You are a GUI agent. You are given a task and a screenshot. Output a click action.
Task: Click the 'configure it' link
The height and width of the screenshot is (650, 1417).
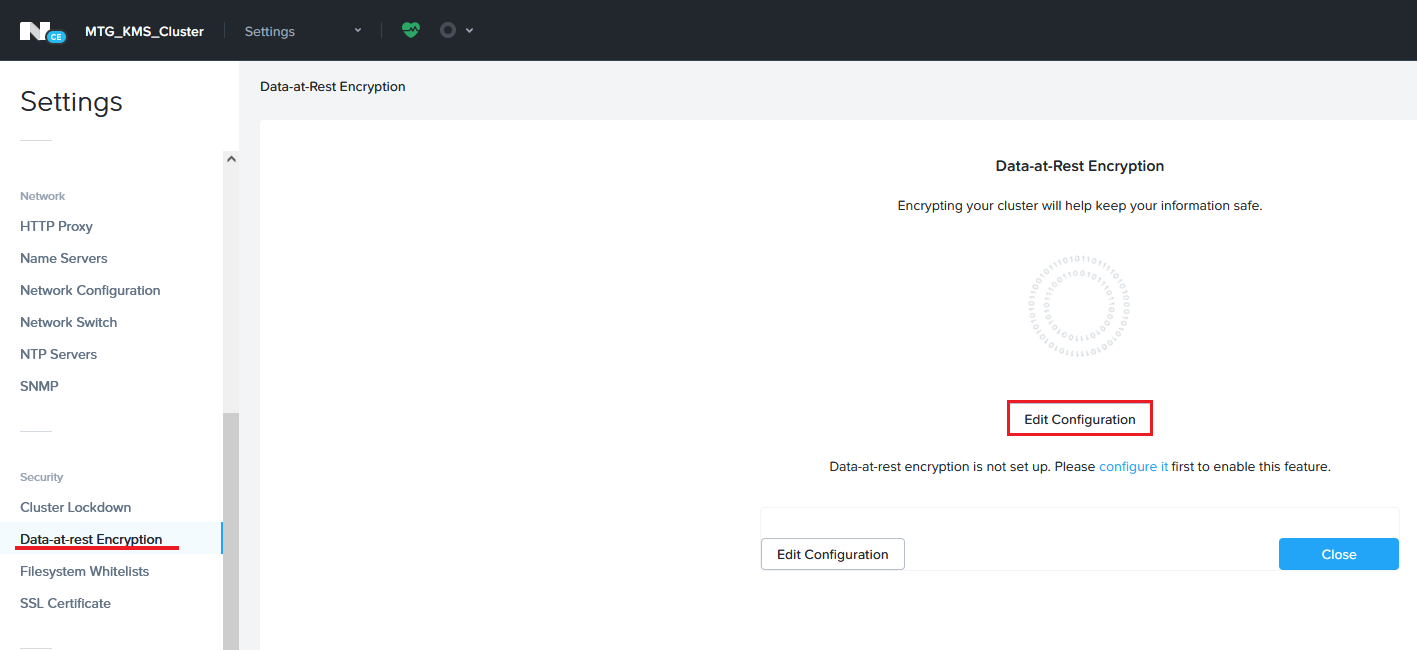[1133, 466]
